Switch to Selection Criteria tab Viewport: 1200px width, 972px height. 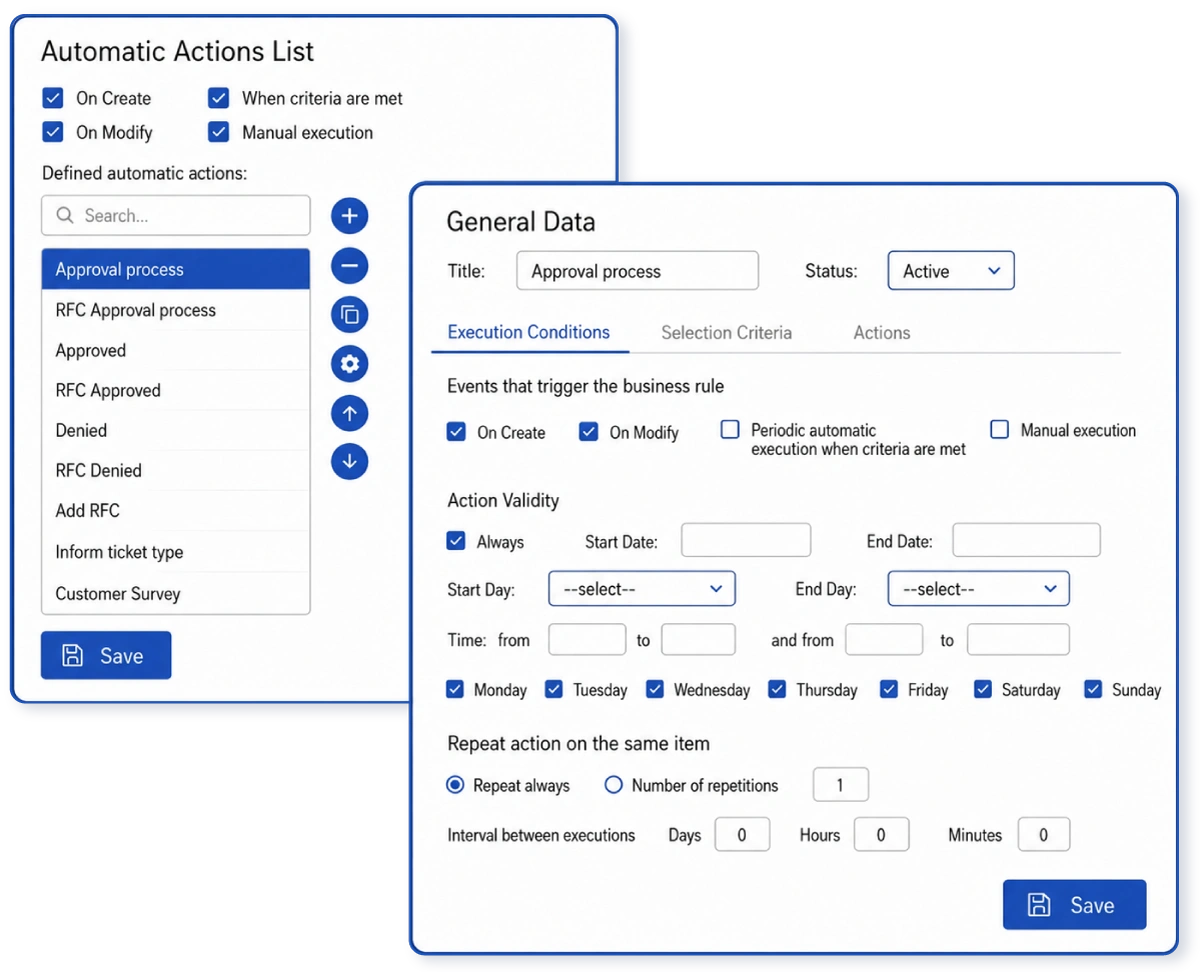click(x=726, y=333)
